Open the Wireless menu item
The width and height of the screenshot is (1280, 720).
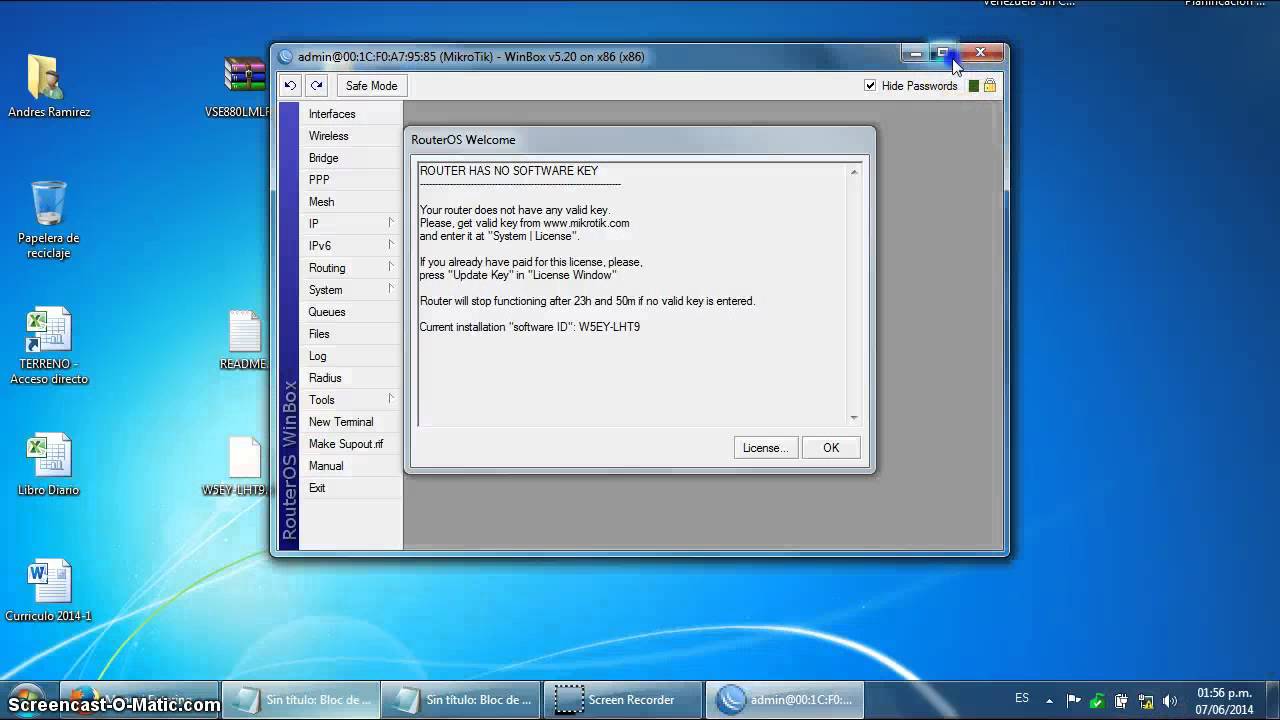point(351,136)
